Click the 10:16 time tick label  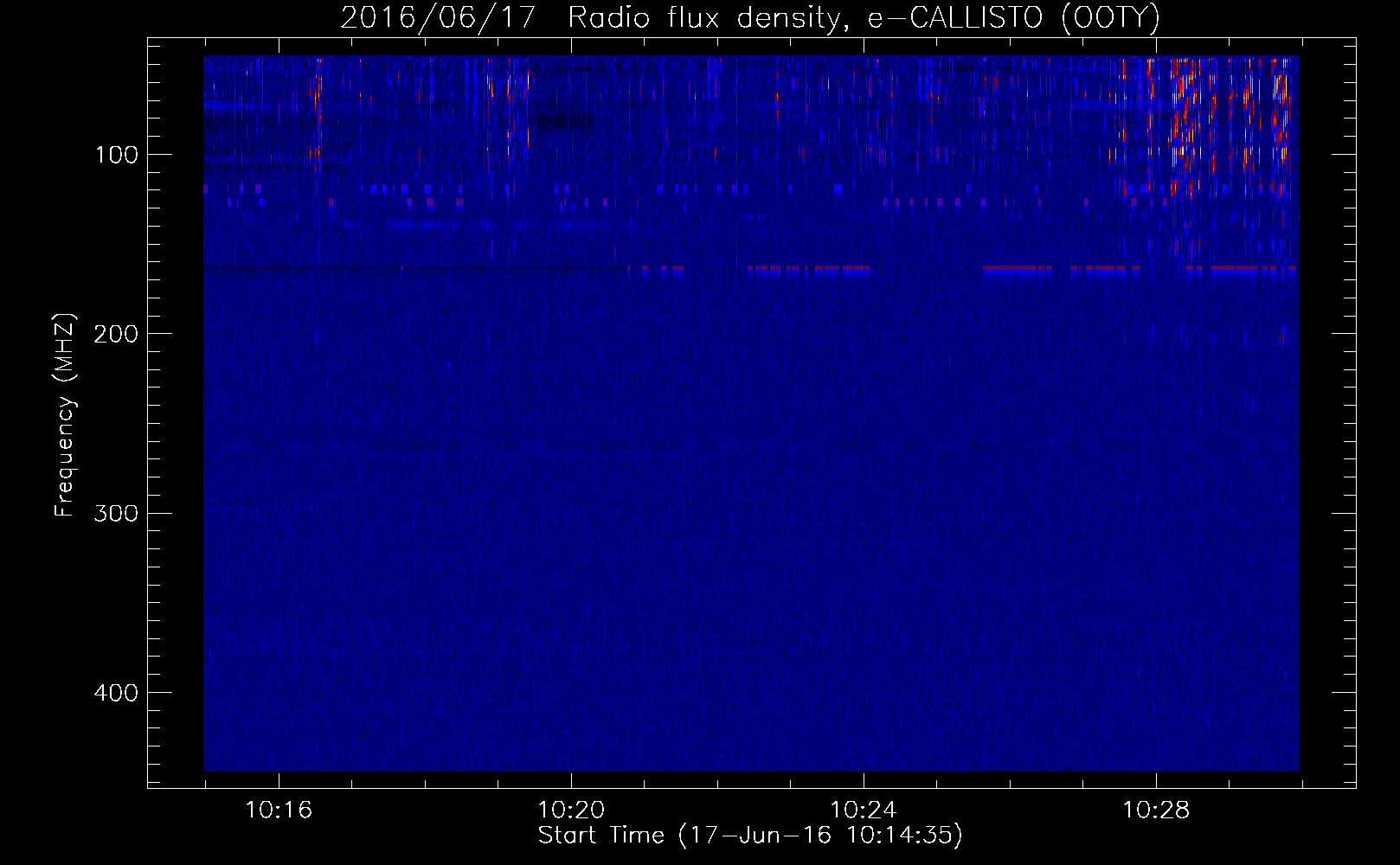279,811
